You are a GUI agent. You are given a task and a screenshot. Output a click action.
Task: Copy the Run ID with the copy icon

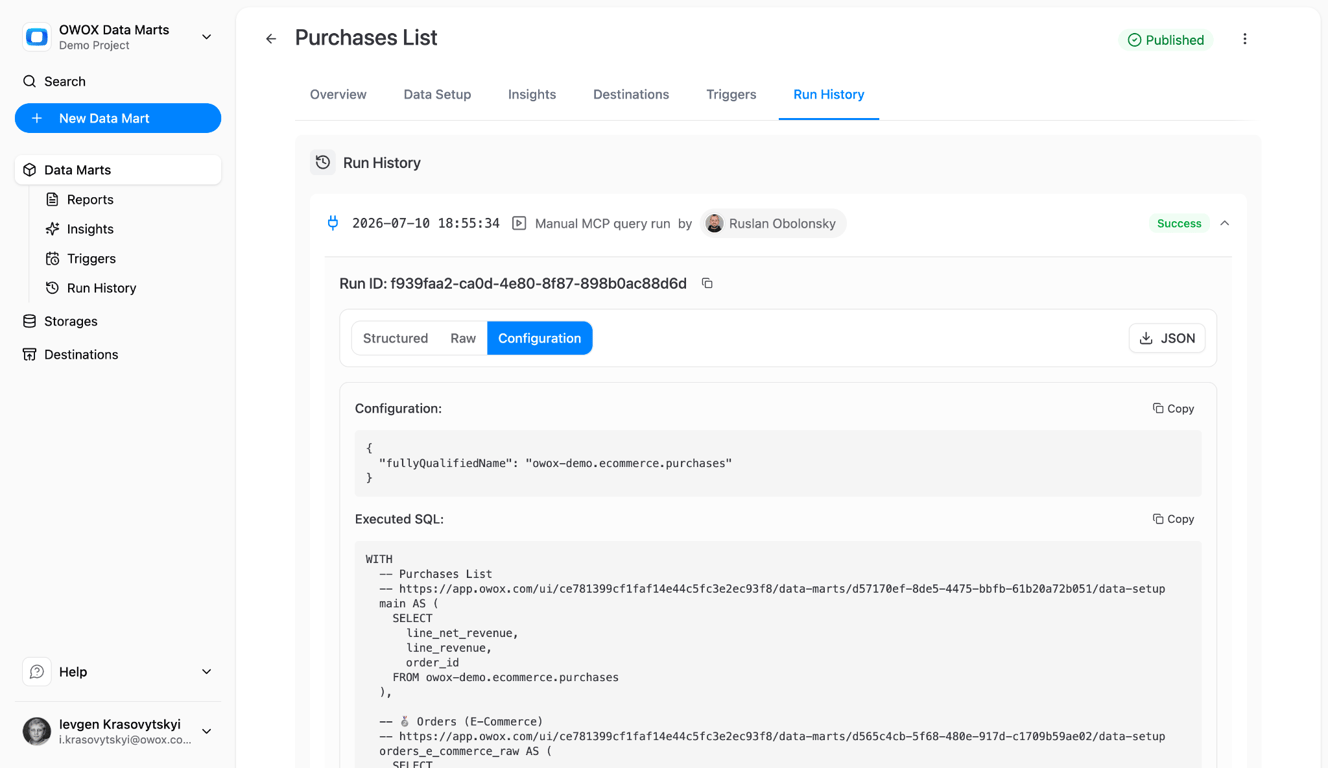click(x=707, y=283)
